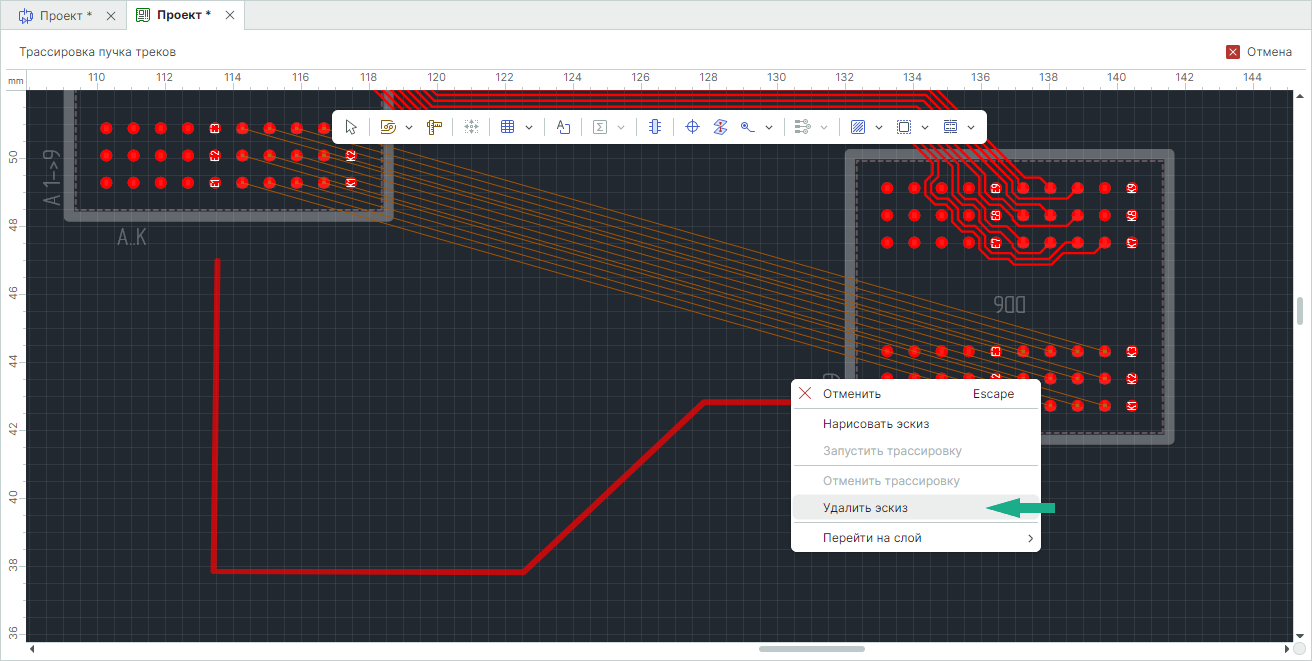Click the track routing tool icon
The image size is (1312, 661).
[x=389, y=127]
